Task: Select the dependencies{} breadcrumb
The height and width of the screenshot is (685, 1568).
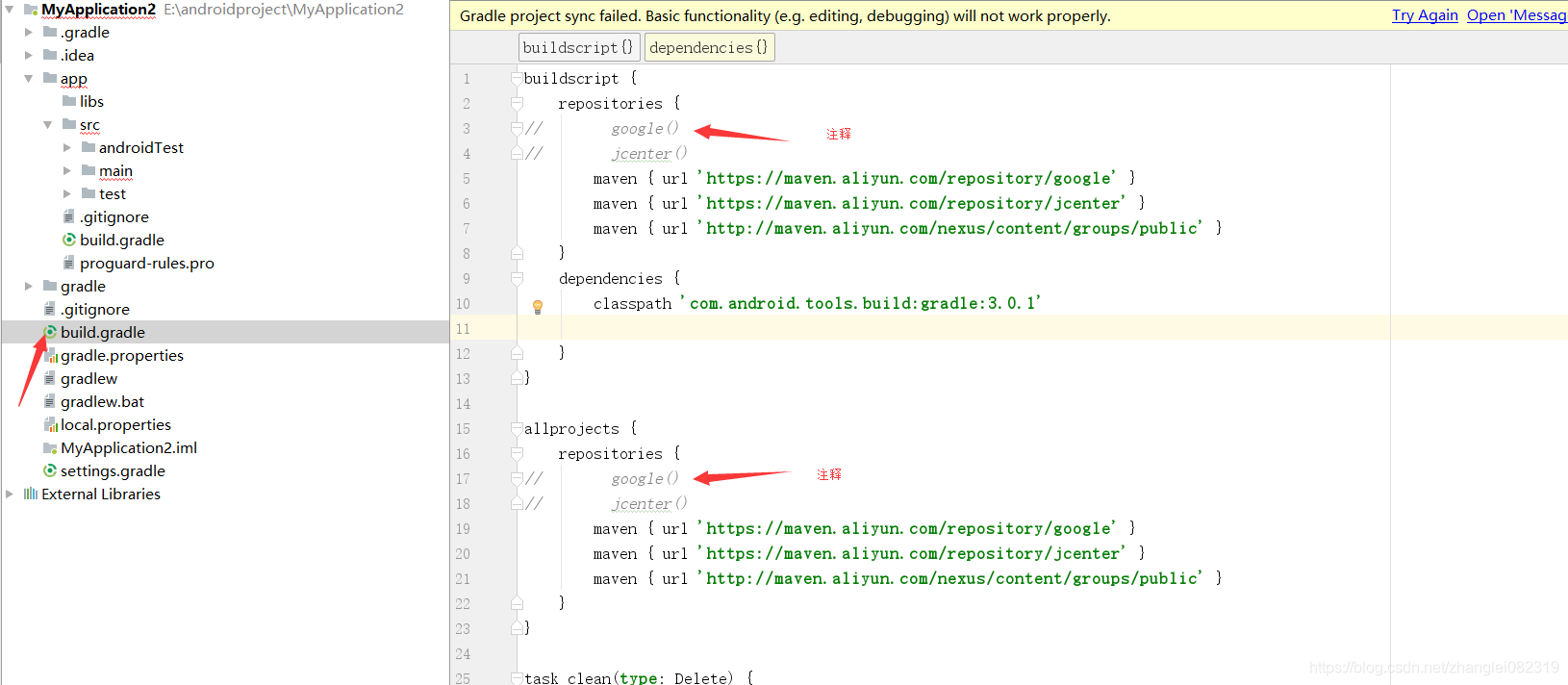Action: (709, 47)
